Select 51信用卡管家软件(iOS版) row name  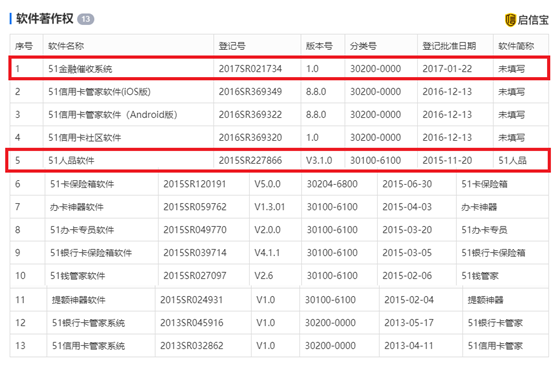pyautogui.click(x=99, y=92)
